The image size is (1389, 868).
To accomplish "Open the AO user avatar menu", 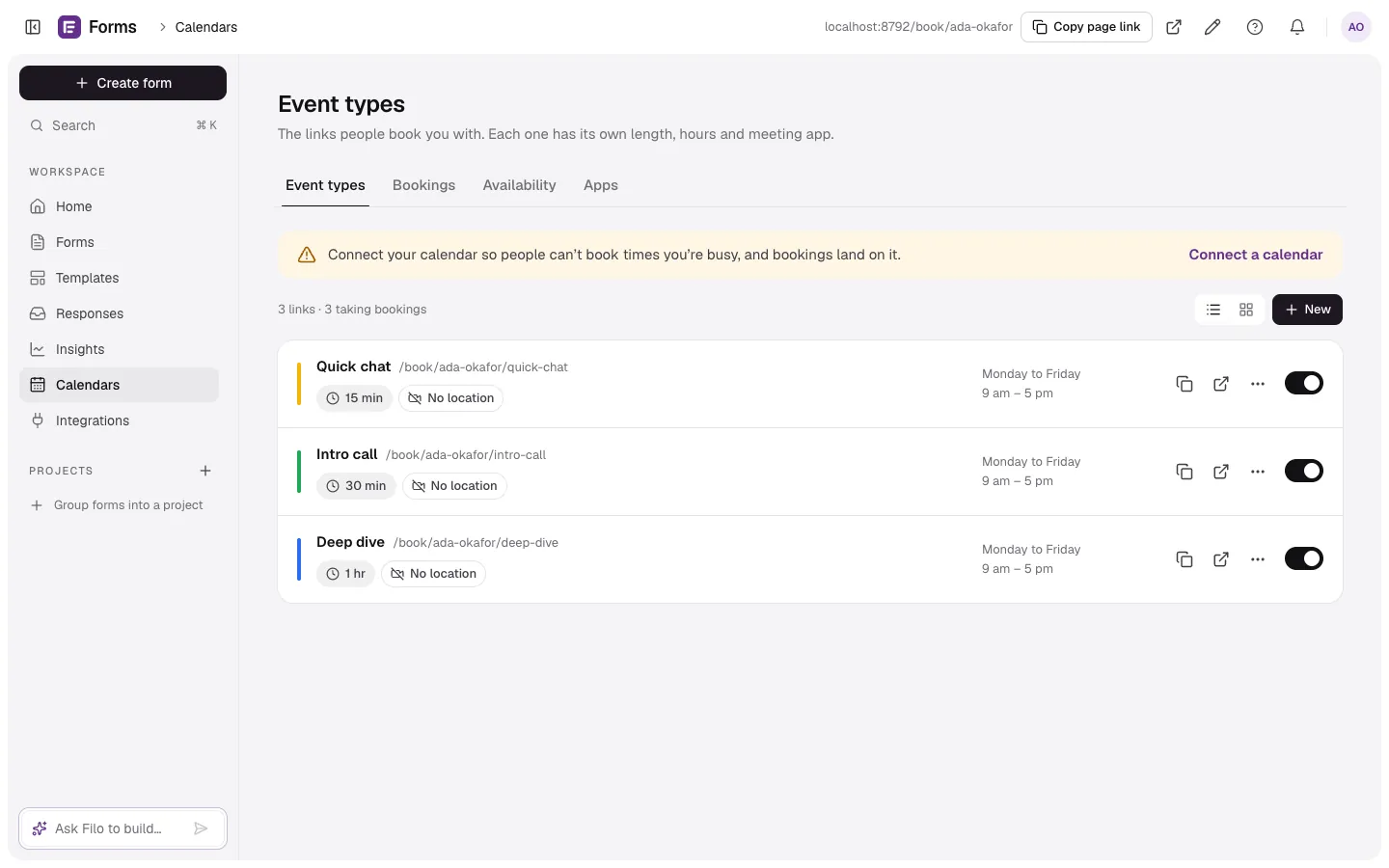I will pos(1356,27).
